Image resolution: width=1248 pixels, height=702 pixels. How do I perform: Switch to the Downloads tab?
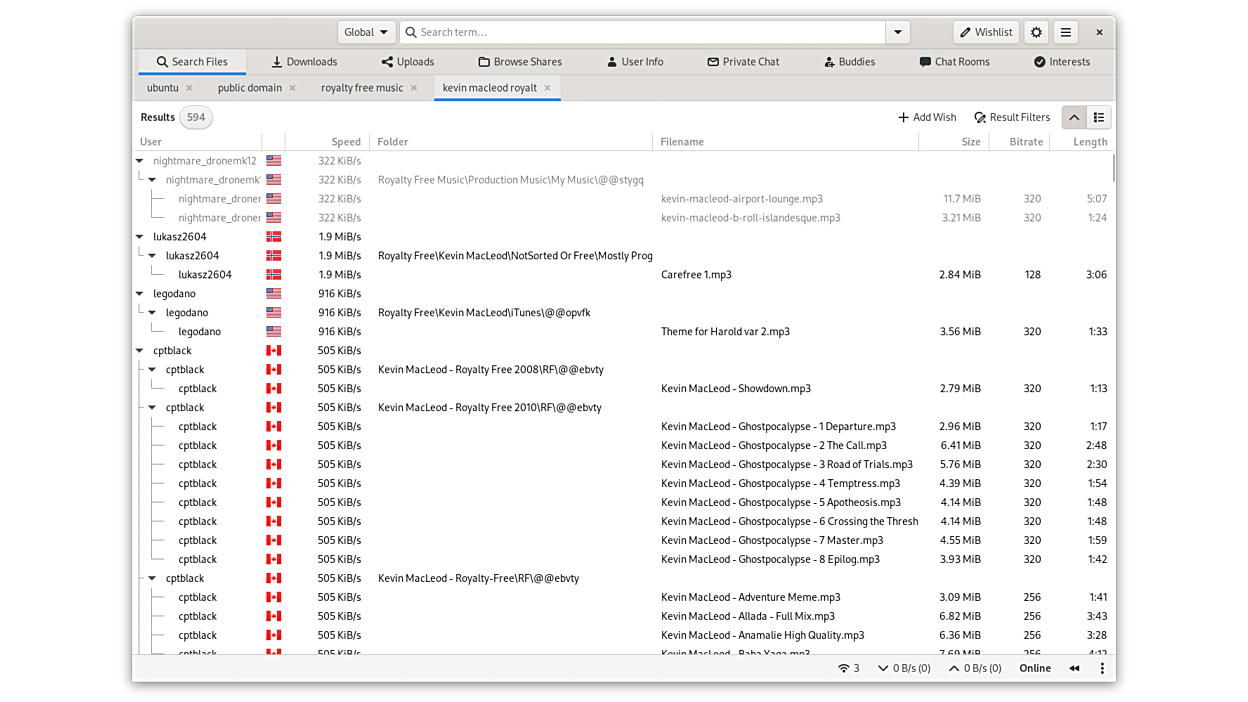tap(304, 62)
